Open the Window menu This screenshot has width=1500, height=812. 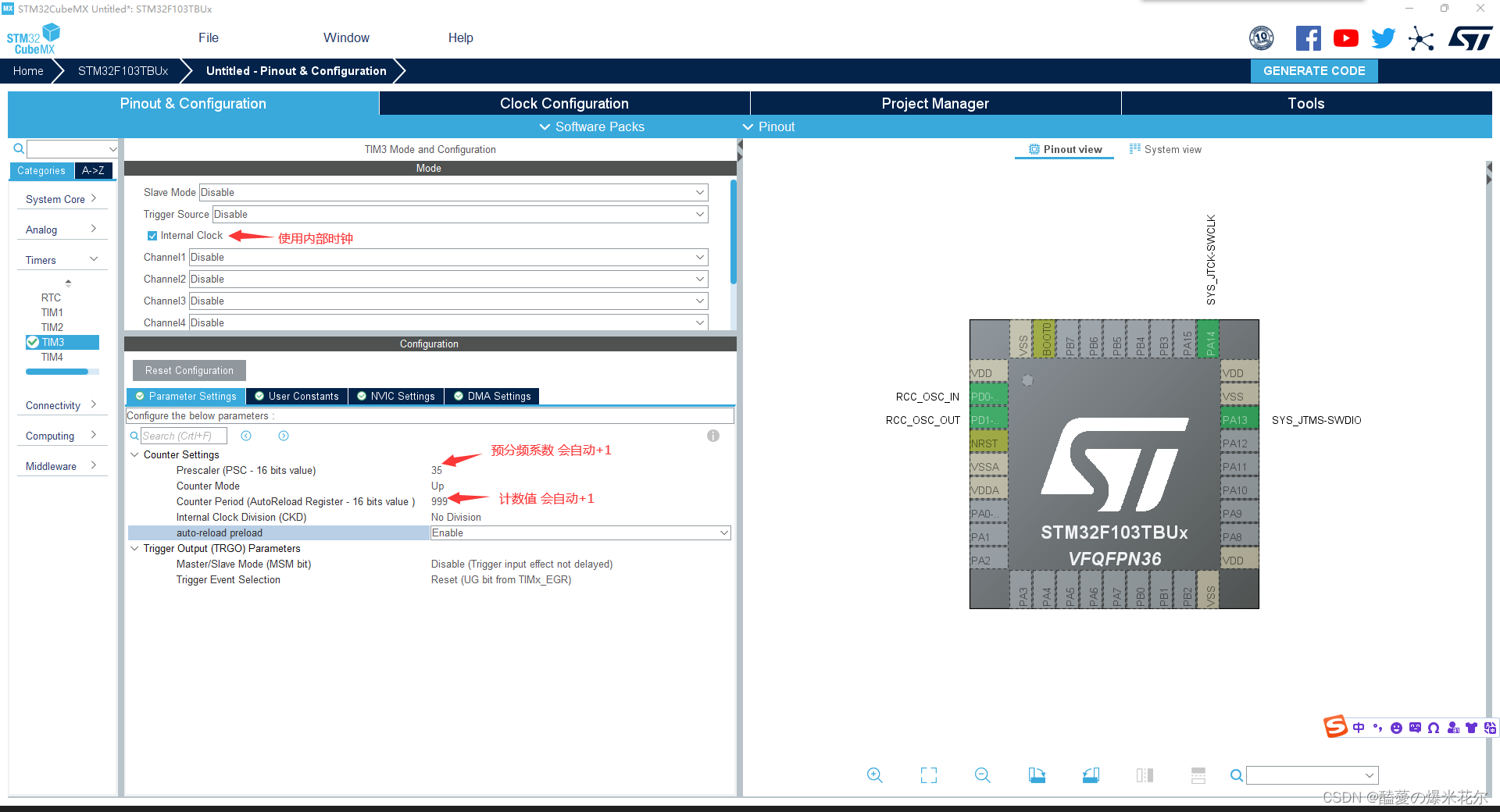coord(346,37)
